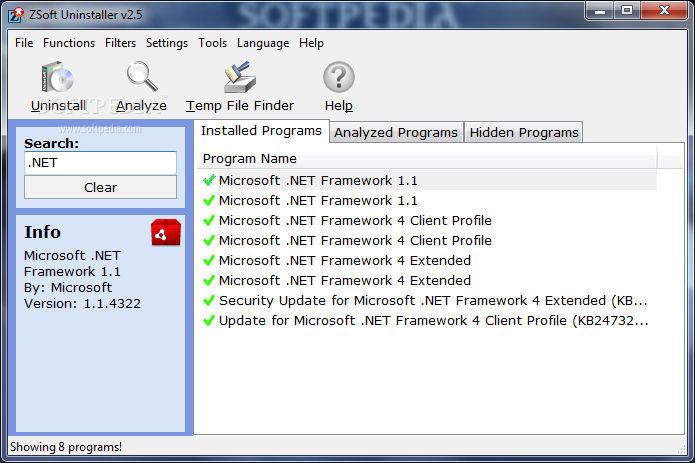This screenshot has width=695, height=463.
Task: Select the second Microsoft .NET Framework 1.1 row
Action: pos(429,200)
